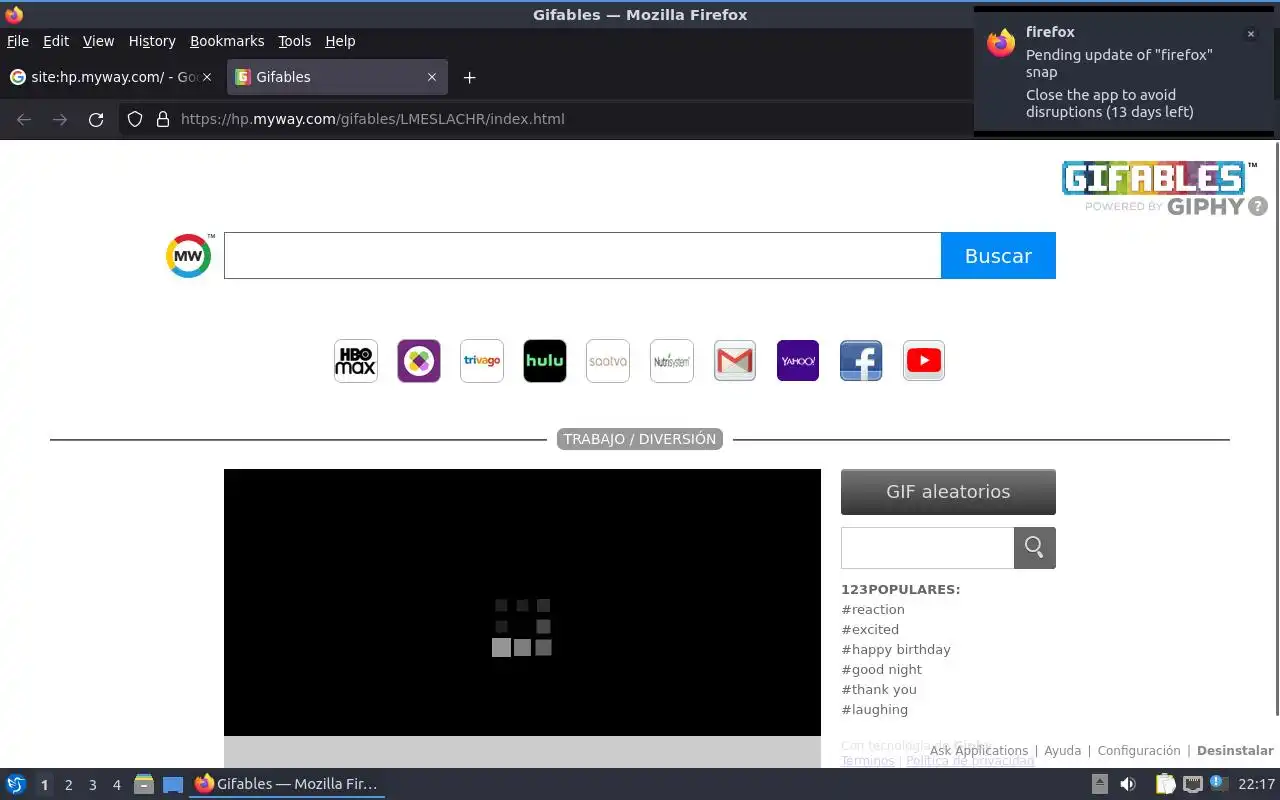Image resolution: width=1280 pixels, height=800 pixels.
Task: Open the application launcher menu in taskbar
Action: (16, 785)
